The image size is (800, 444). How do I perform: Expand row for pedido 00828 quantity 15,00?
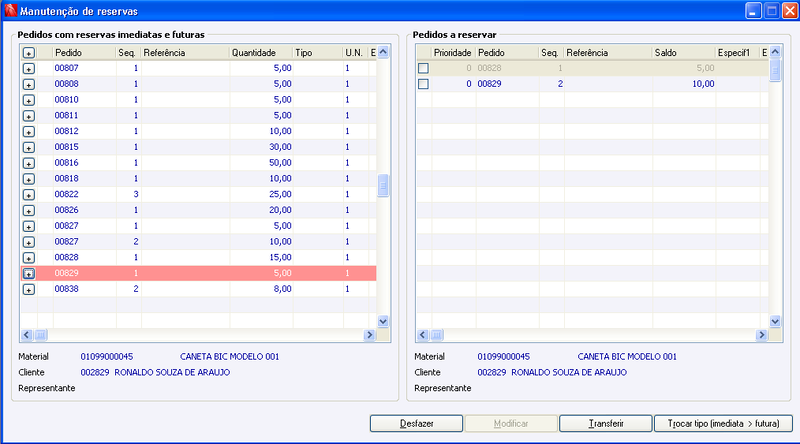29,258
